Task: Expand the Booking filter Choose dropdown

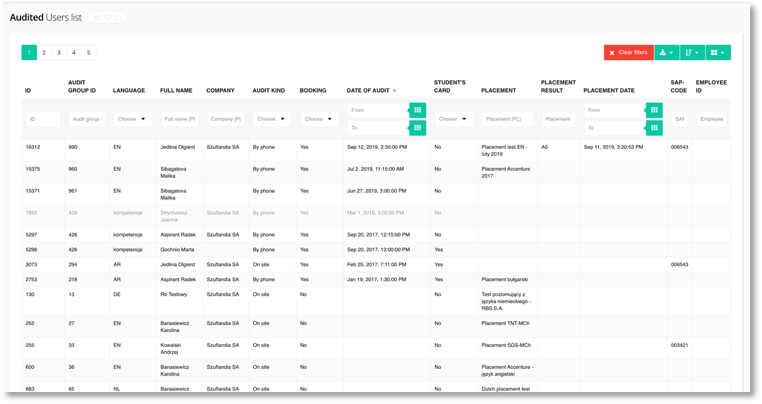Action: (x=318, y=119)
